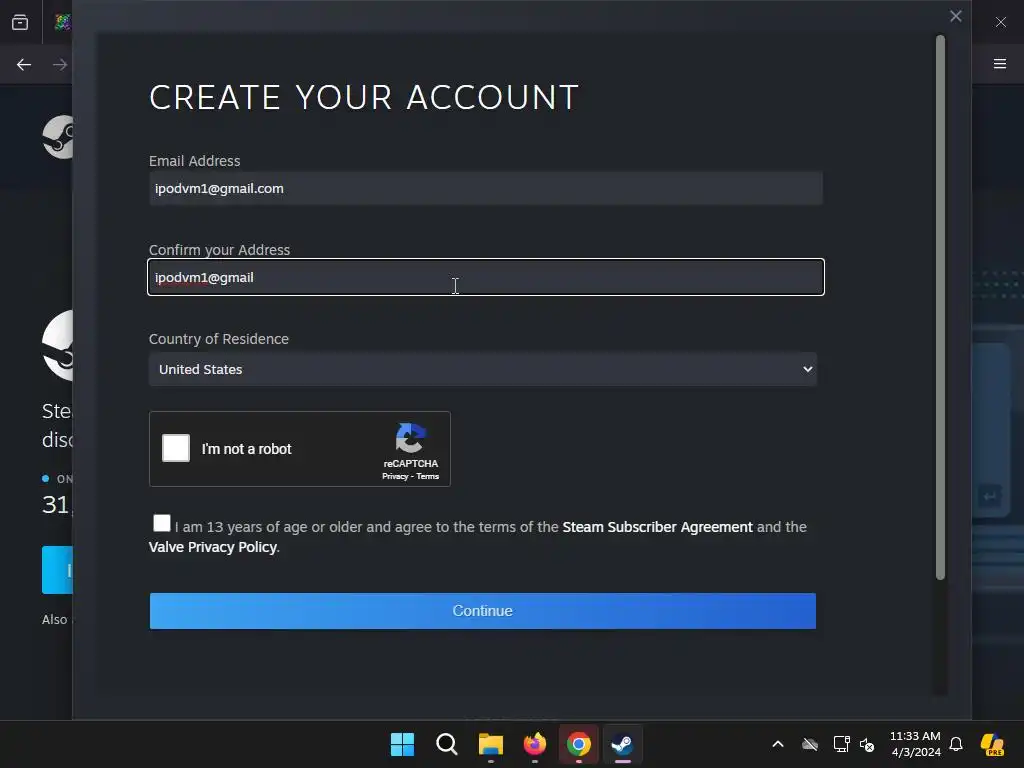Close the Create Your Account dialog
This screenshot has width=1024, height=768.
point(955,16)
